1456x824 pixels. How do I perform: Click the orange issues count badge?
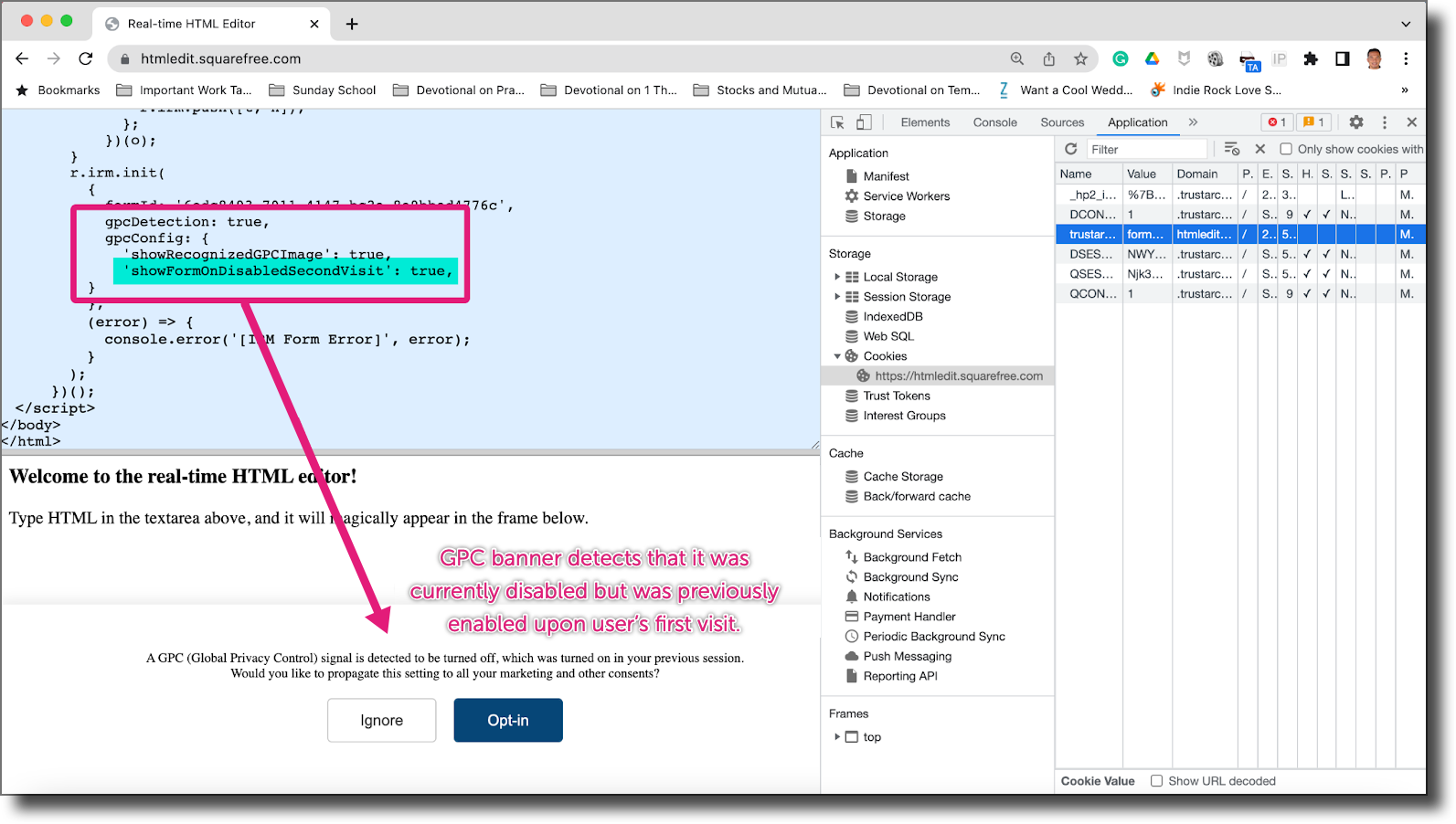point(1313,122)
